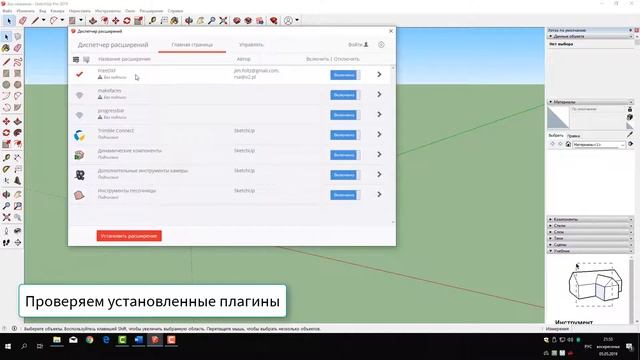Activate the Position Camera tool
640x360 pixels.
point(6,231)
